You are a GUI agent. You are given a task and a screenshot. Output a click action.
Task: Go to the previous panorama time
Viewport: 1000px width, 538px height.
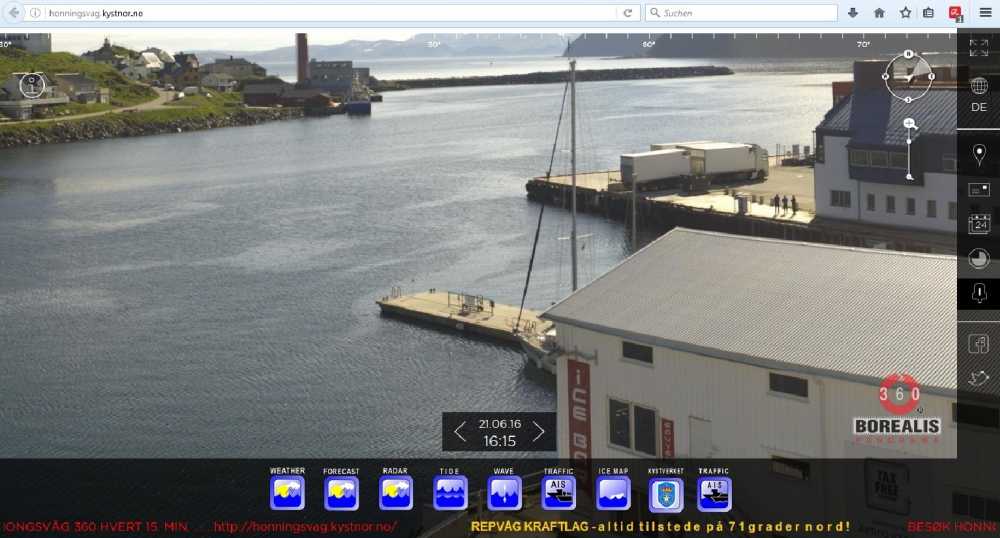click(x=460, y=432)
